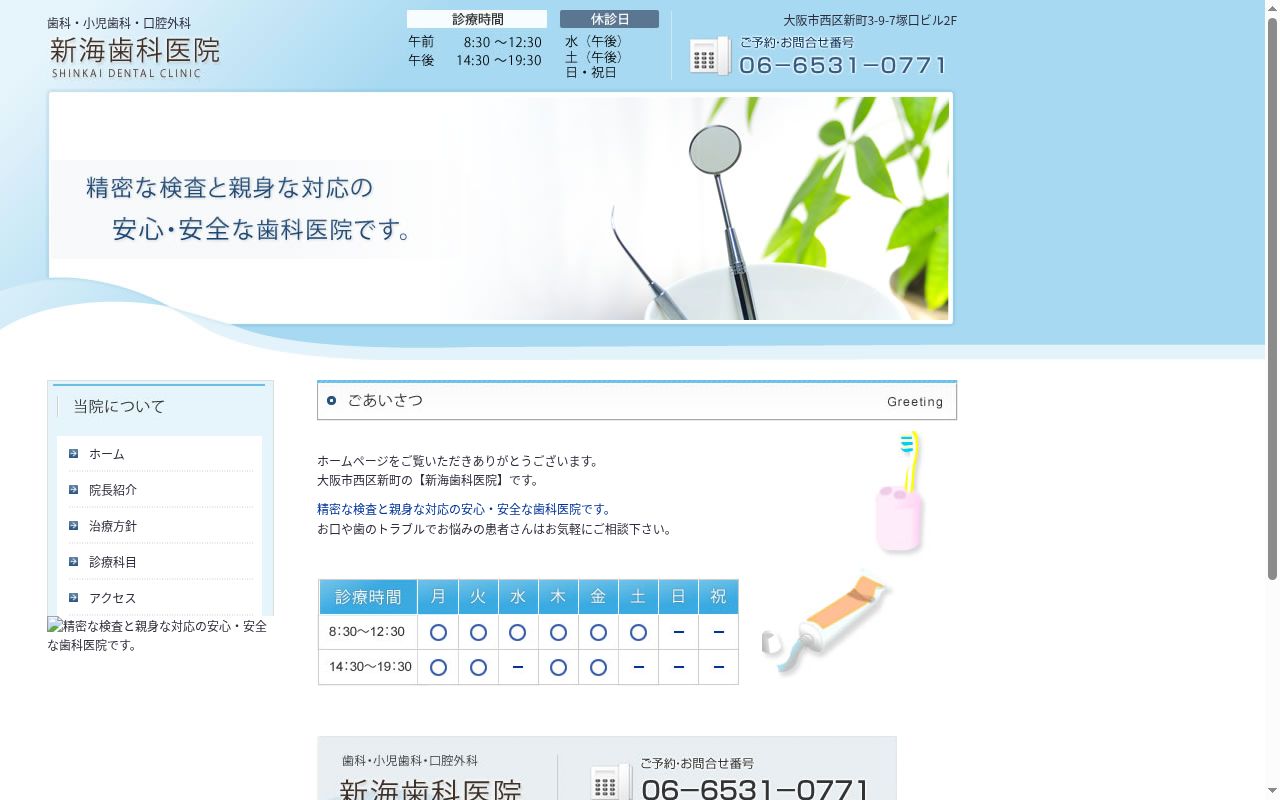Click the arrow icon beside ホーム

click(x=74, y=453)
